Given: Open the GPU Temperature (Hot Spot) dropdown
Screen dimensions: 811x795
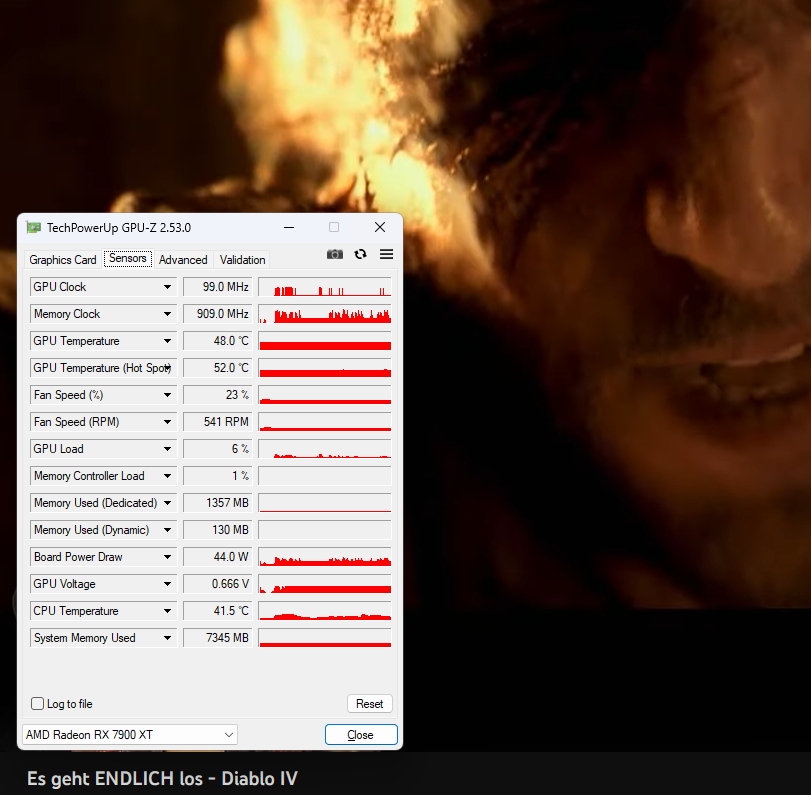Looking at the screenshot, I should coord(167,368).
